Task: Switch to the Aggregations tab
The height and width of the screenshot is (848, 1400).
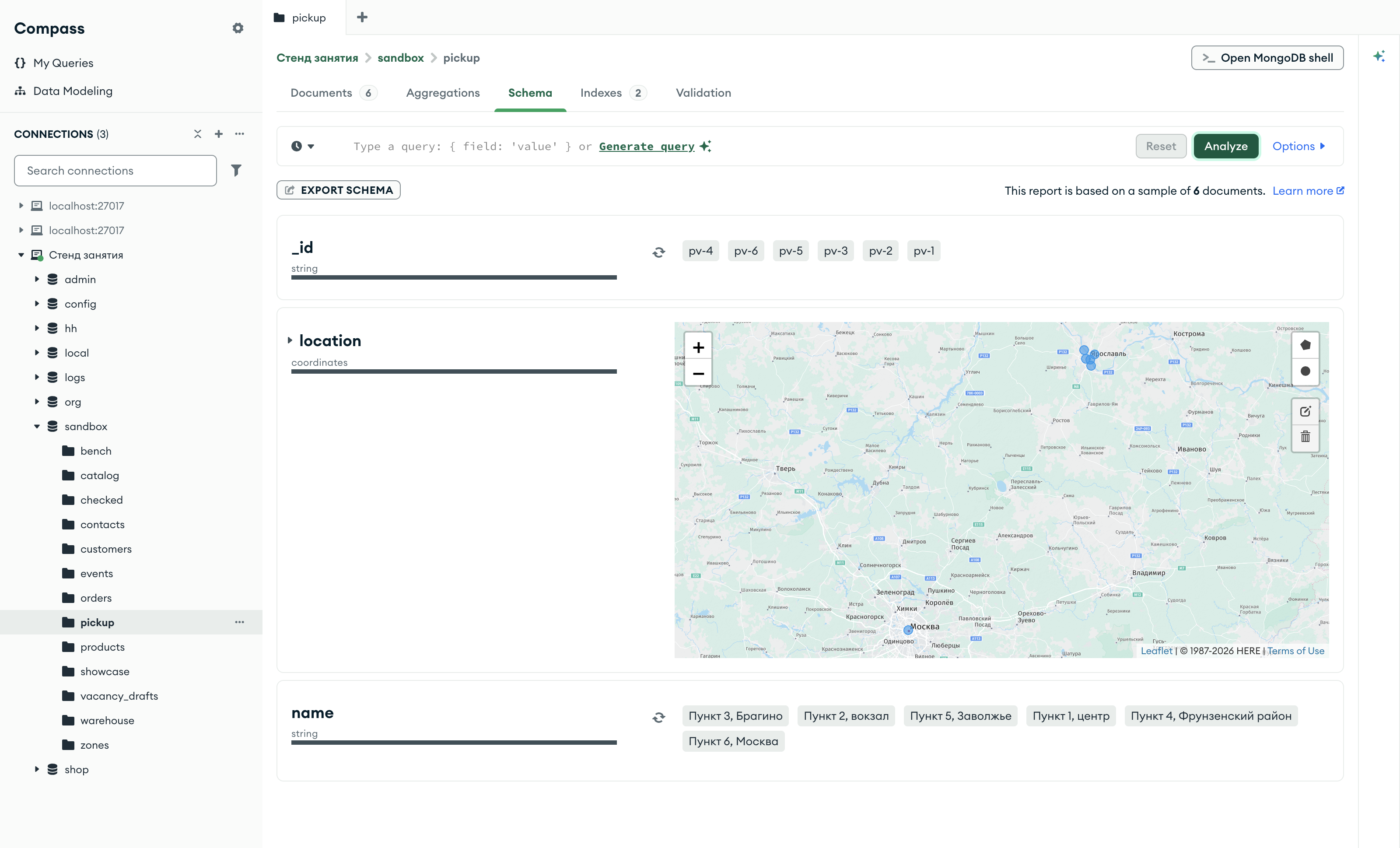Action: coord(443,93)
